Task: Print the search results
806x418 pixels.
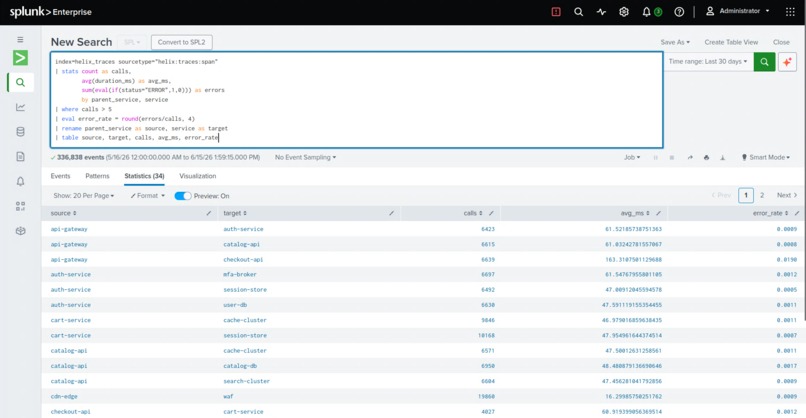Action: pos(706,158)
